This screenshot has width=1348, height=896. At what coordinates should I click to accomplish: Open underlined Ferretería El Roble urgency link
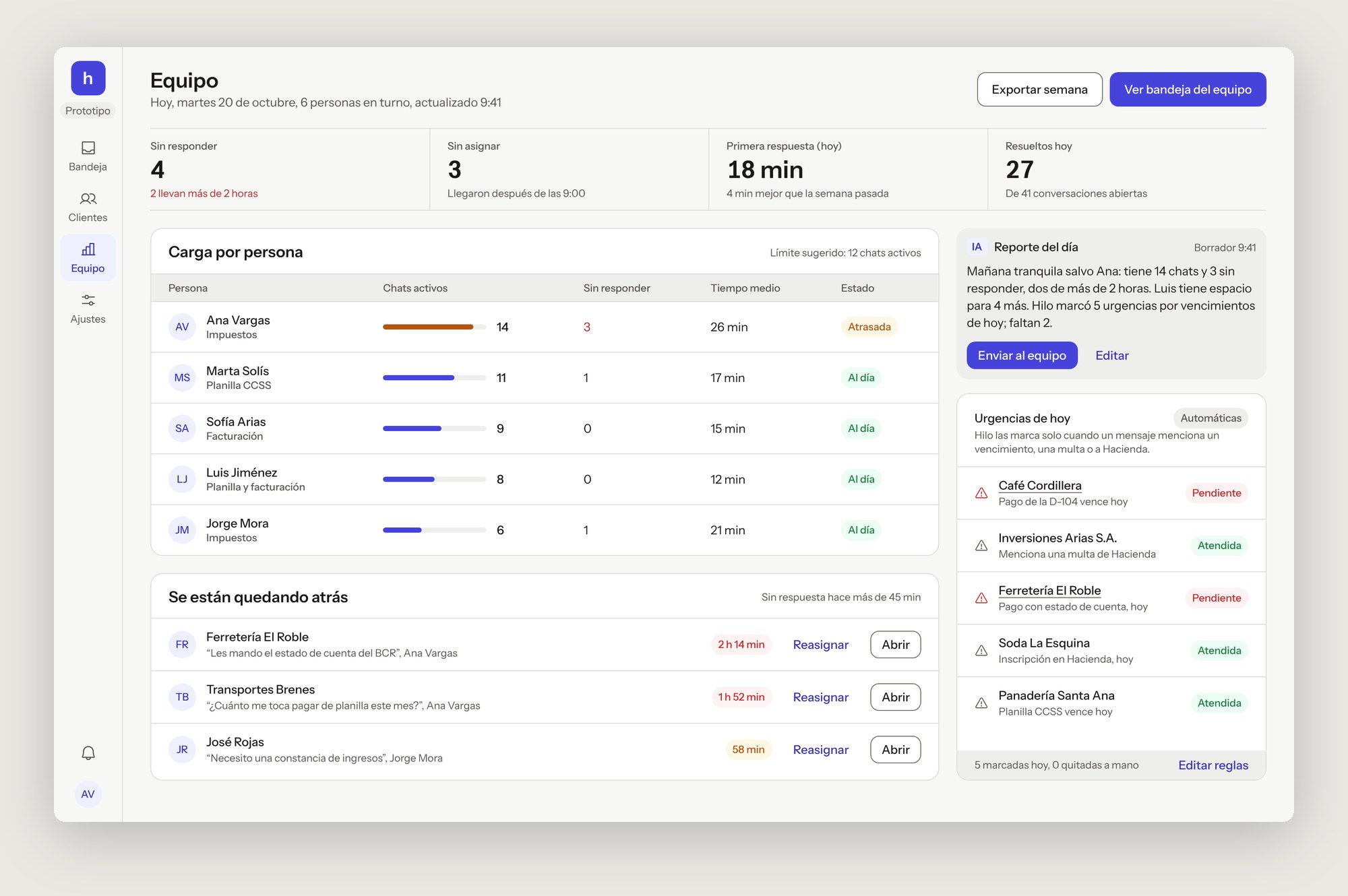pyautogui.click(x=1049, y=591)
